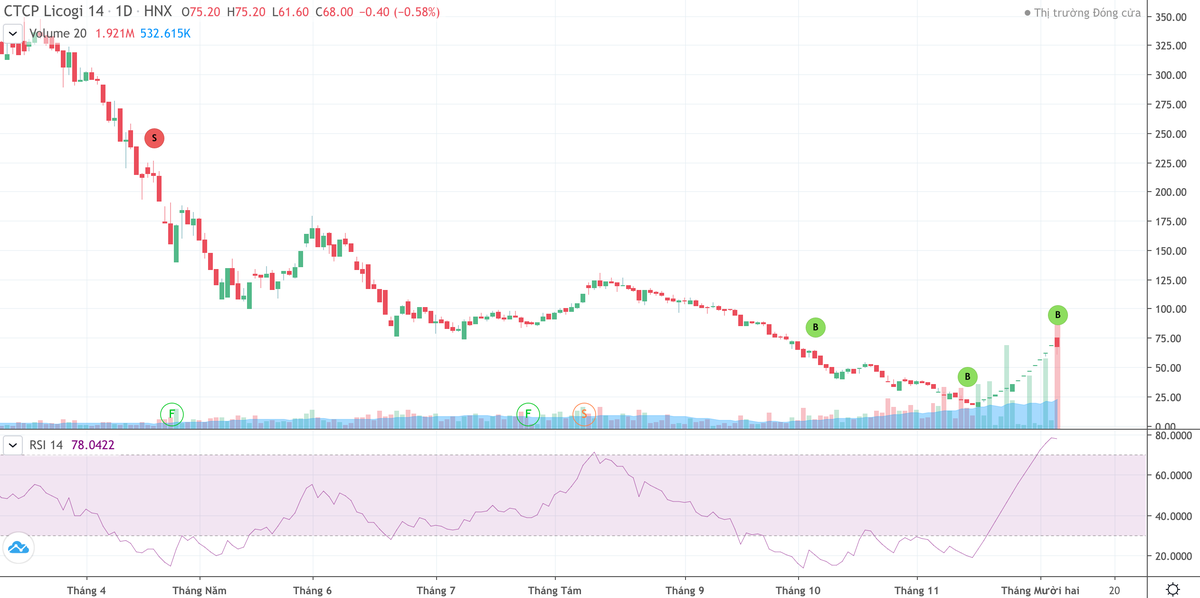Viewport: 1200px width, 598px height.
Task: Click the Thị trường Đóng cửa market status
Action: point(1088,13)
